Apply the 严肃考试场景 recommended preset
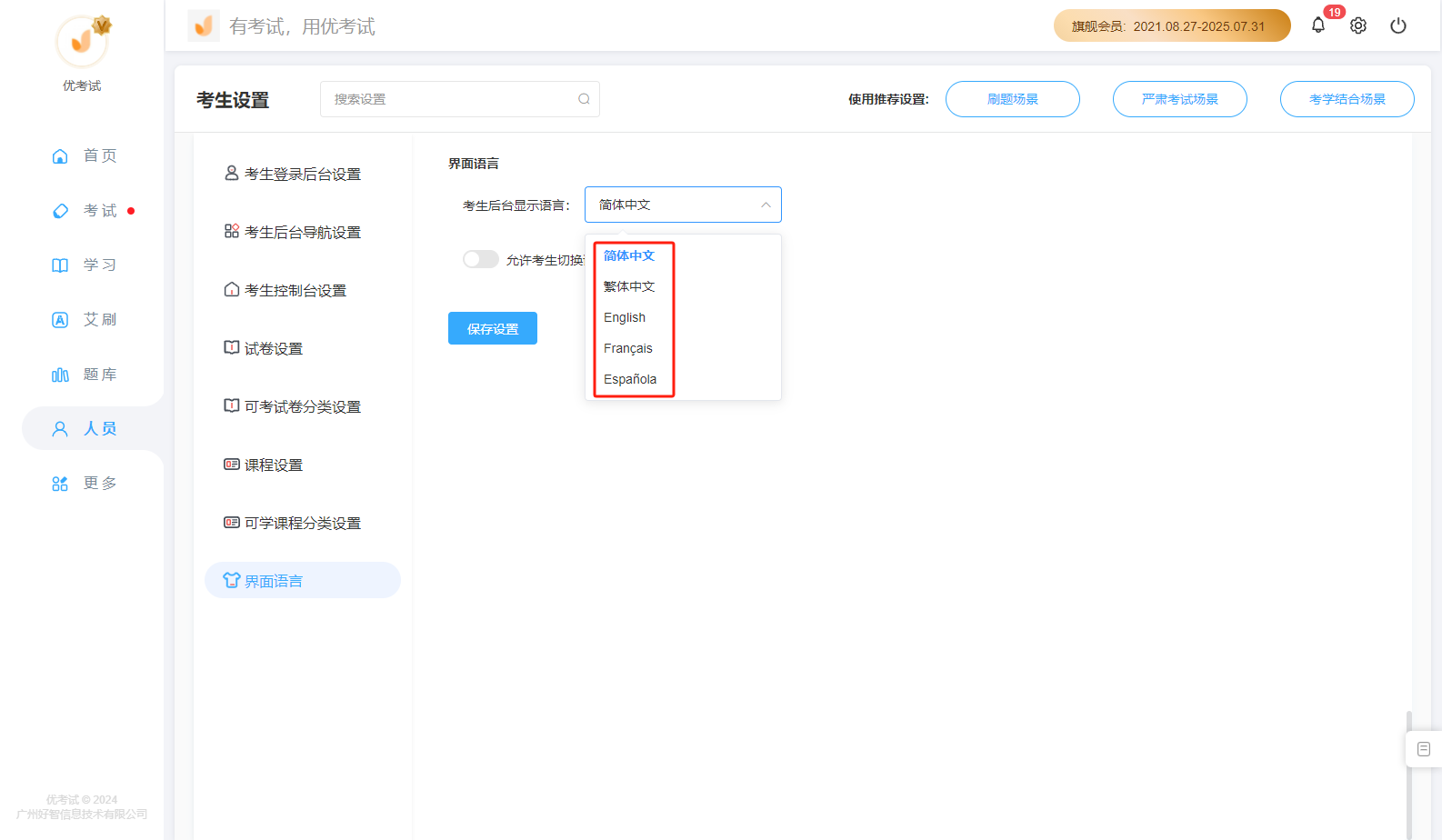 (x=1180, y=99)
